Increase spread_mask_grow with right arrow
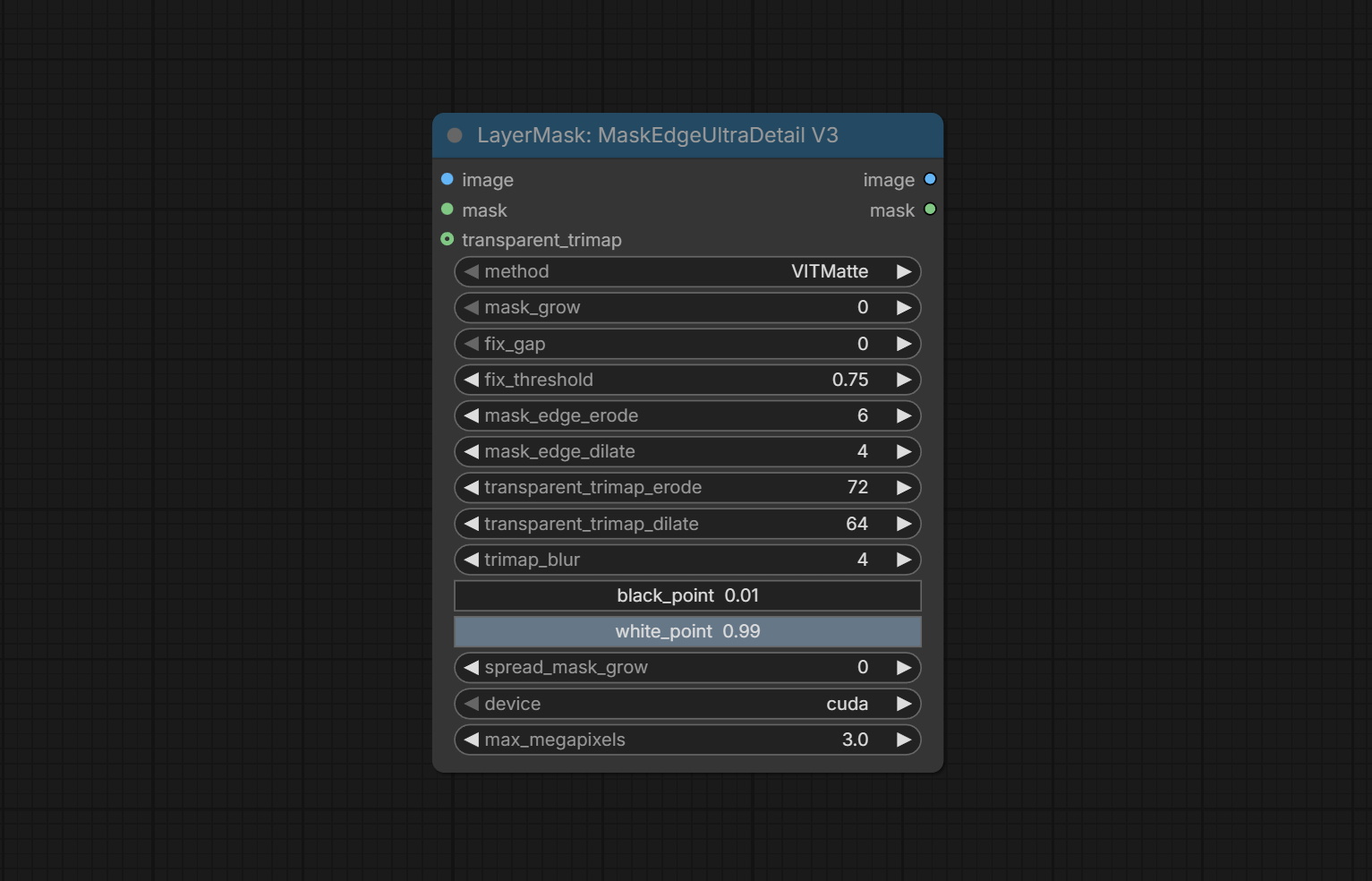 click(x=904, y=668)
